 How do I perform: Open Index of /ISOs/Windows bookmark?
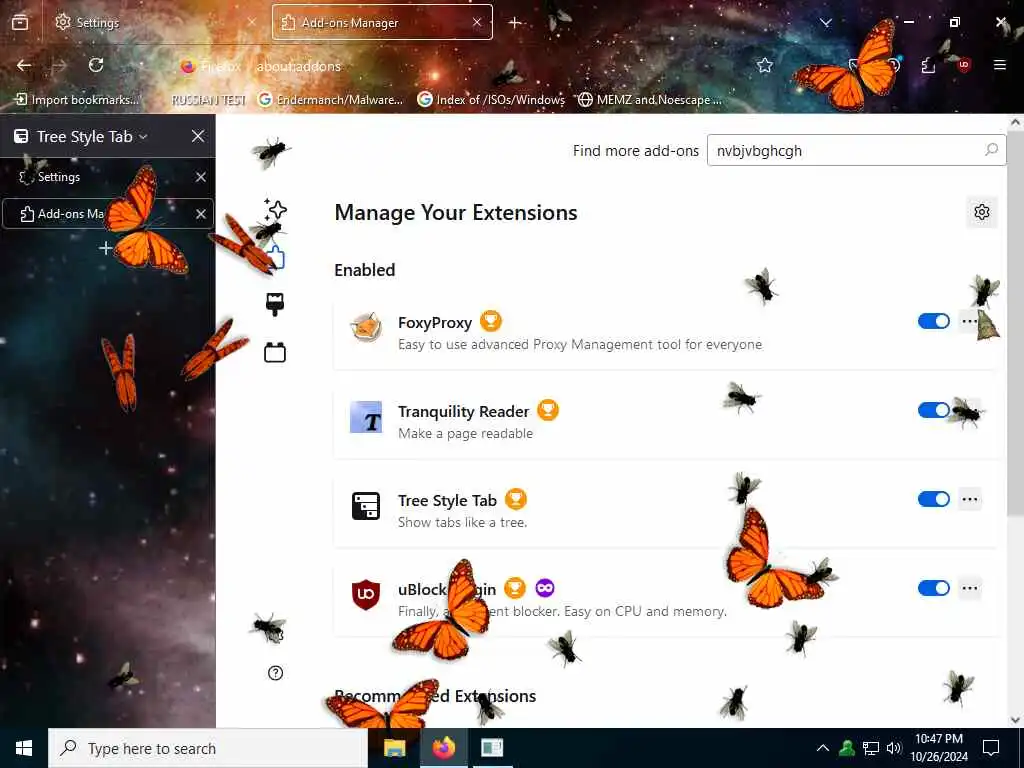tap(491, 100)
